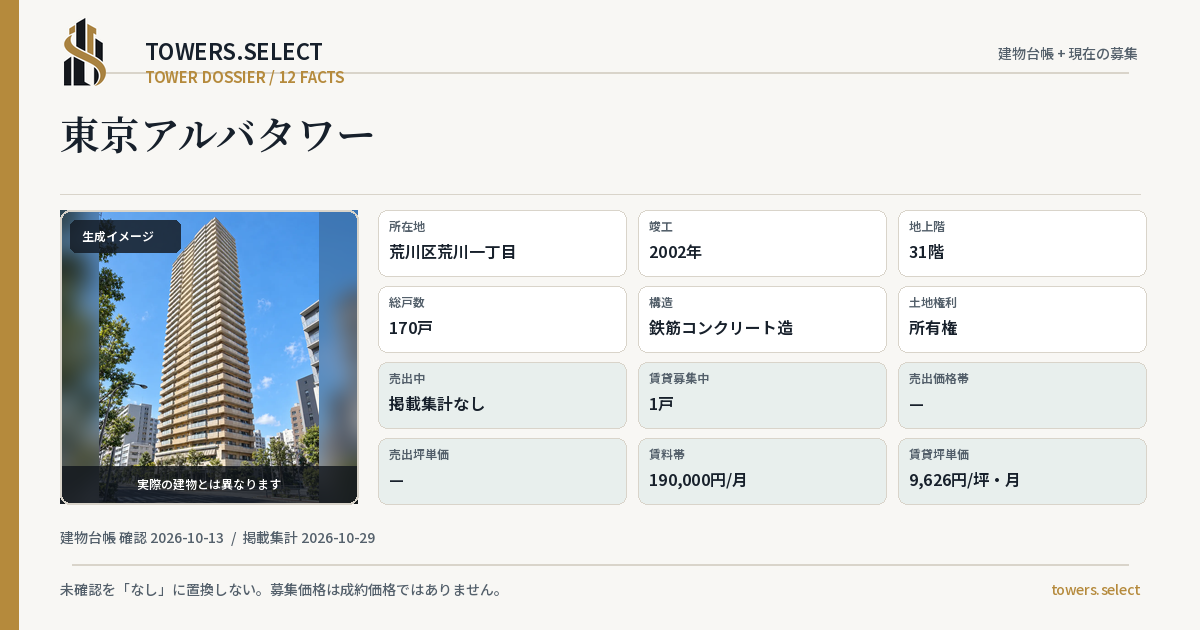The width and height of the screenshot is (1200, 630).
Task: Click the 実際の建物とは異なります caption
Action: 209,484
